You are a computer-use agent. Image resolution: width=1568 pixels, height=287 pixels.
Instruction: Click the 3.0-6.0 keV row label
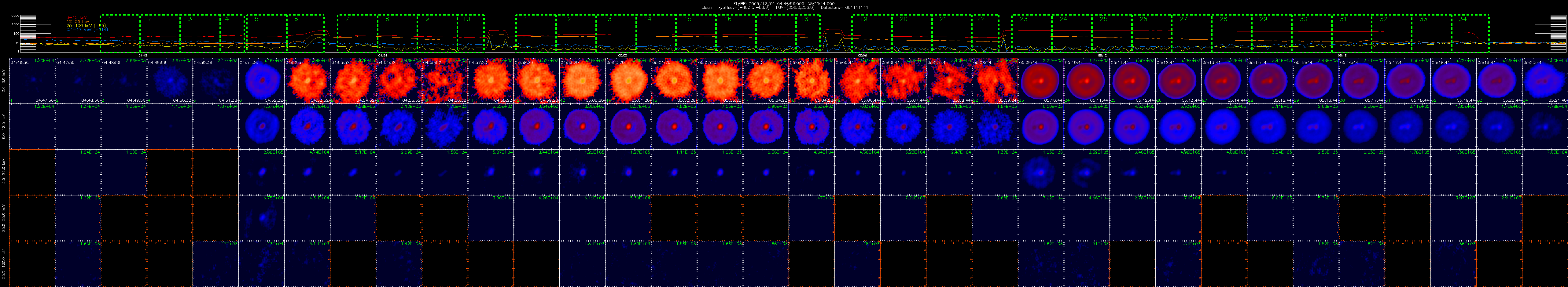[4, 80]
